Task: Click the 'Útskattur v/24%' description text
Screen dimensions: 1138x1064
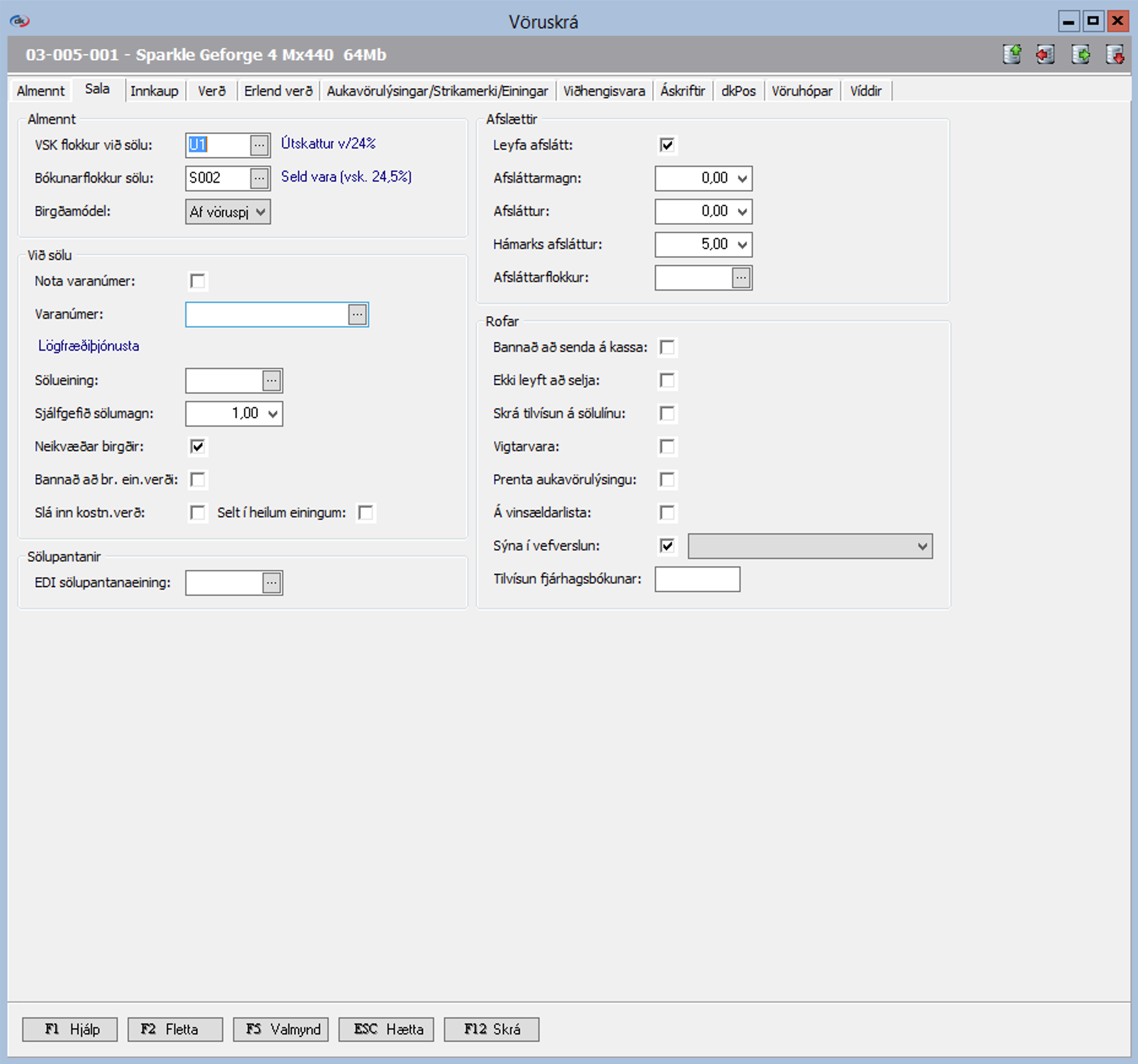Action: point(329,143)
